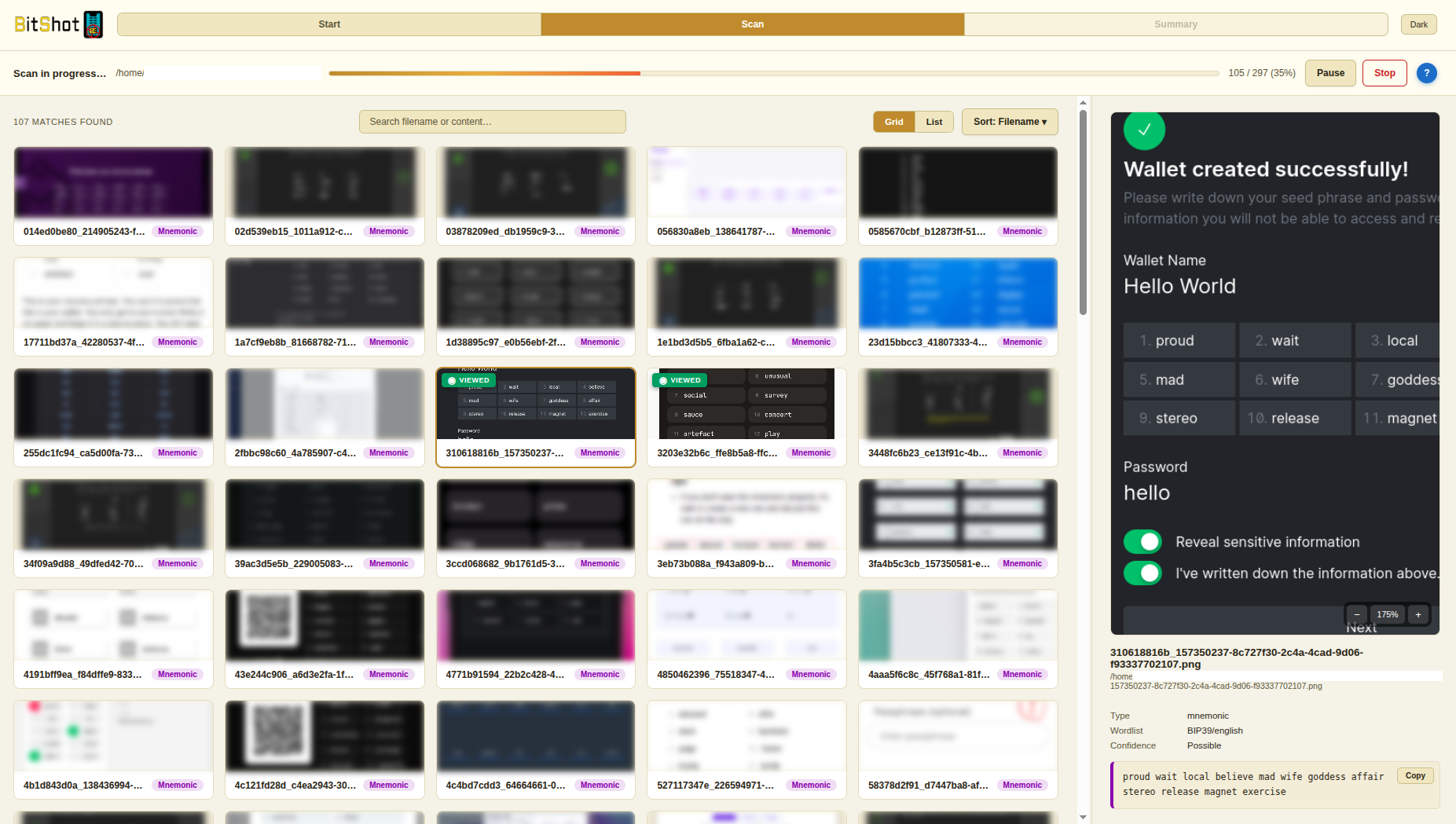Open thumbnail 02d539eb15_1011a912

(325, 196)
